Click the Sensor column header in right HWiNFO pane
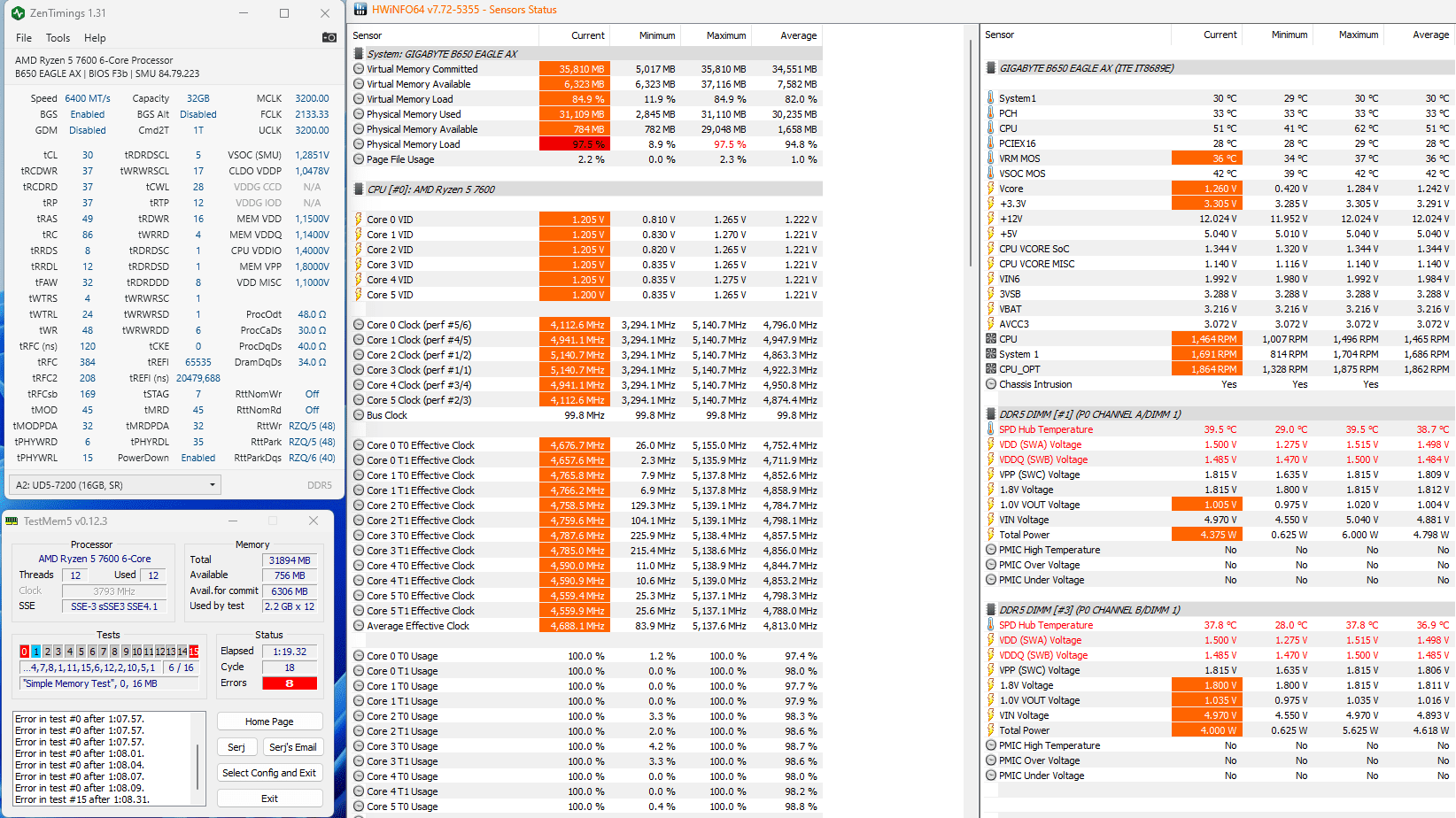The image size is (1456, 818). click(1000, 35)
